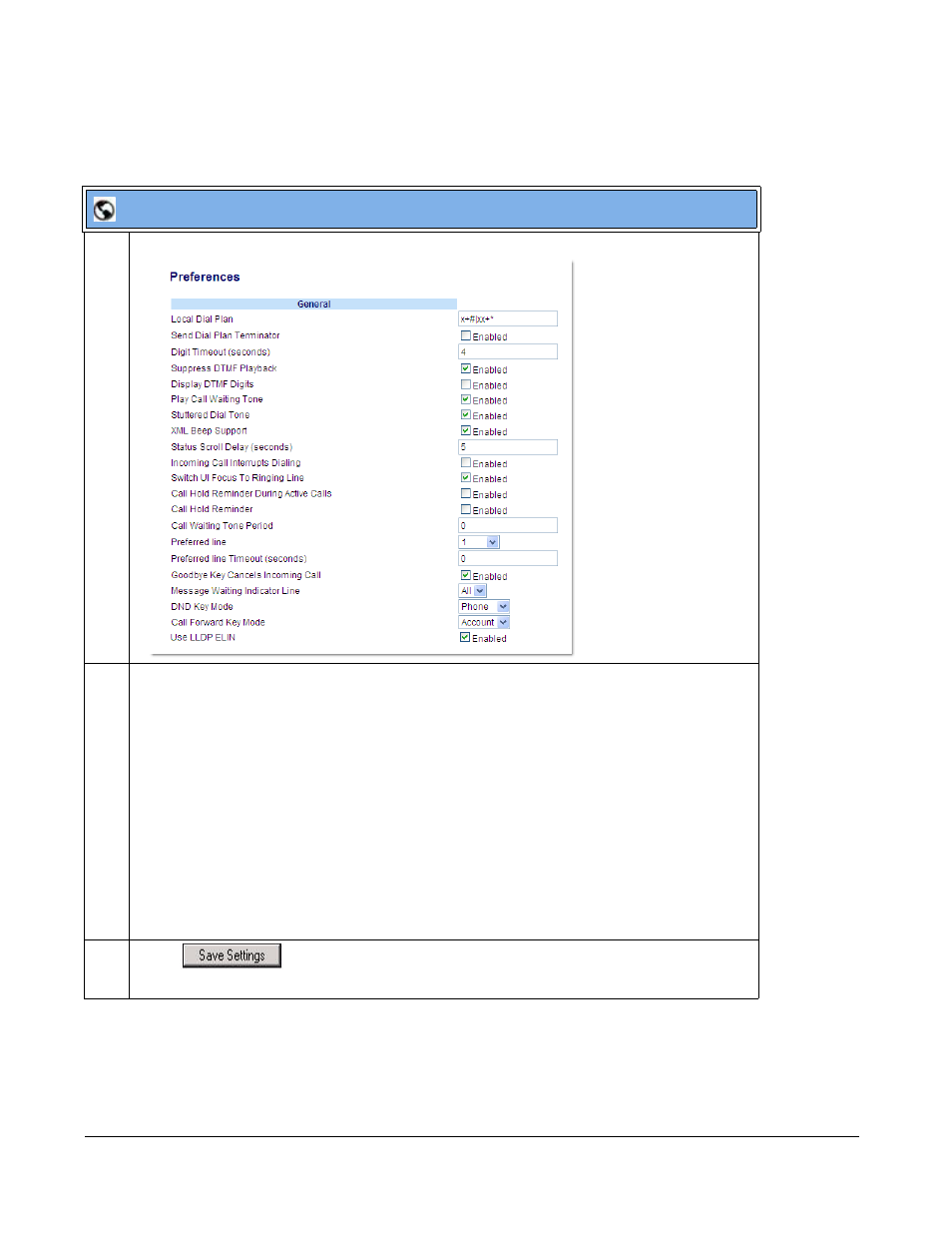This screenshot has height=1233, width=952.
Task: Click the Status Scroll Delay field
Action: 508,447
